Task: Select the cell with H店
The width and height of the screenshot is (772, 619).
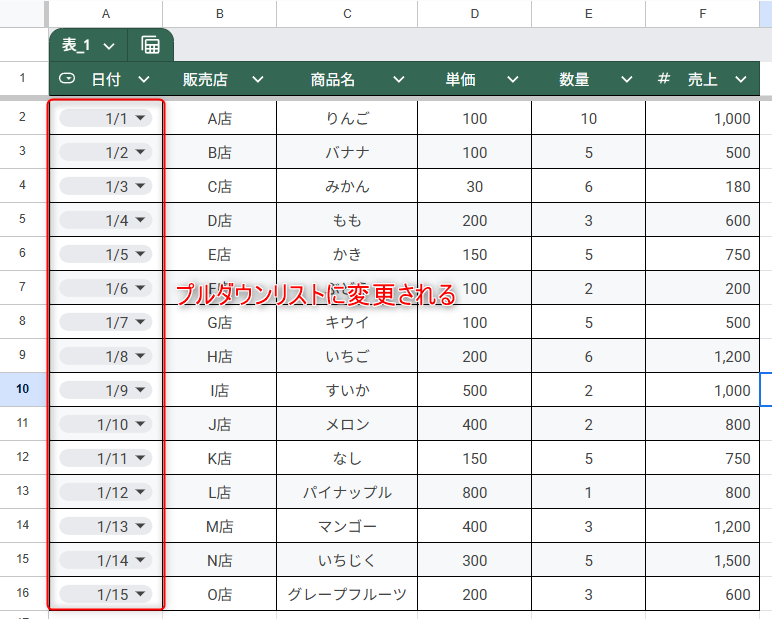Action: click(x=219, y=356)
